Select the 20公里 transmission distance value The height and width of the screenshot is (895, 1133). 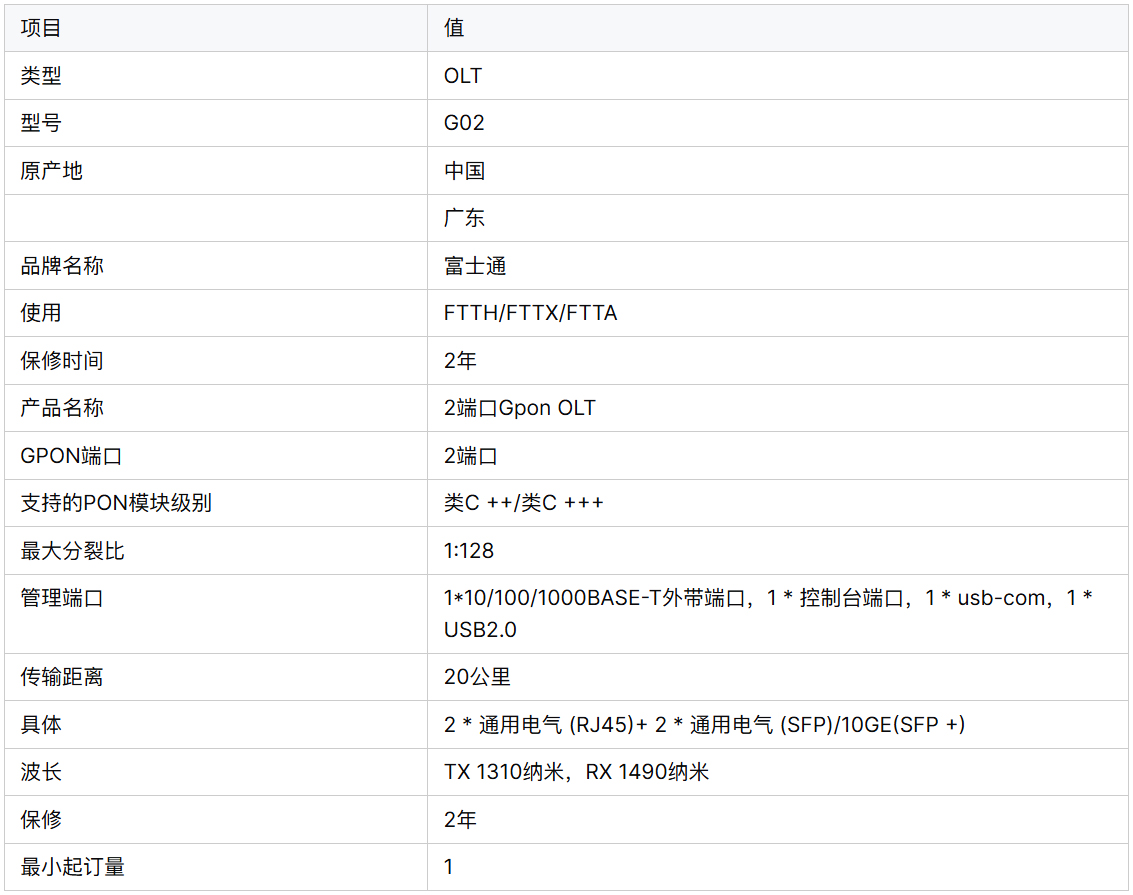click(477, 677)
